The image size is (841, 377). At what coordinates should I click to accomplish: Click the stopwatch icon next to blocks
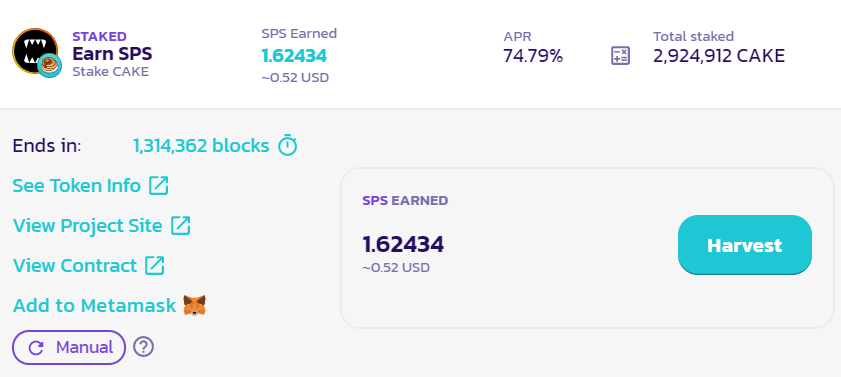(x=287, y=145)
